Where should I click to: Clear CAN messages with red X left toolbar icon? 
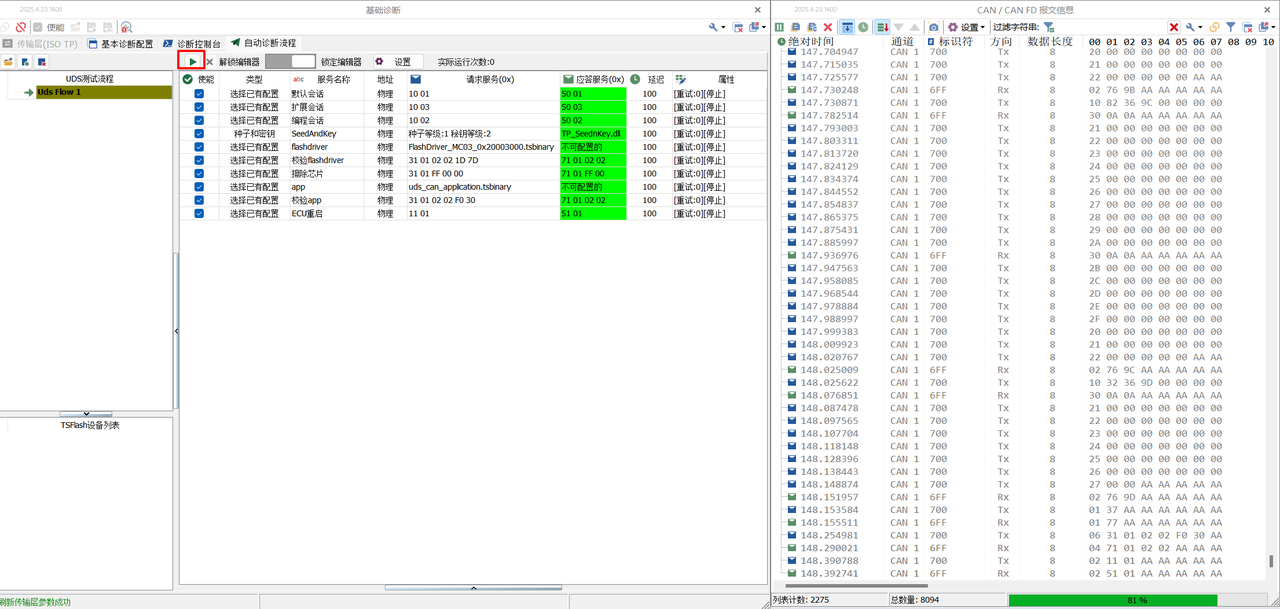tap(828, 27)
